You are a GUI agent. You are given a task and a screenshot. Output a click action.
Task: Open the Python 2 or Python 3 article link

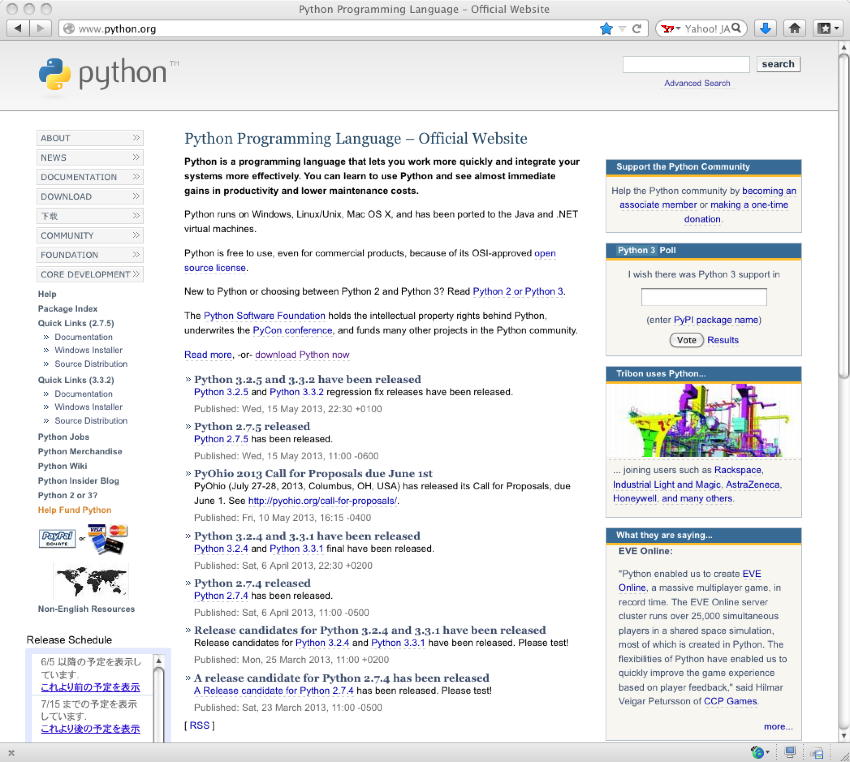pos(518,292)
